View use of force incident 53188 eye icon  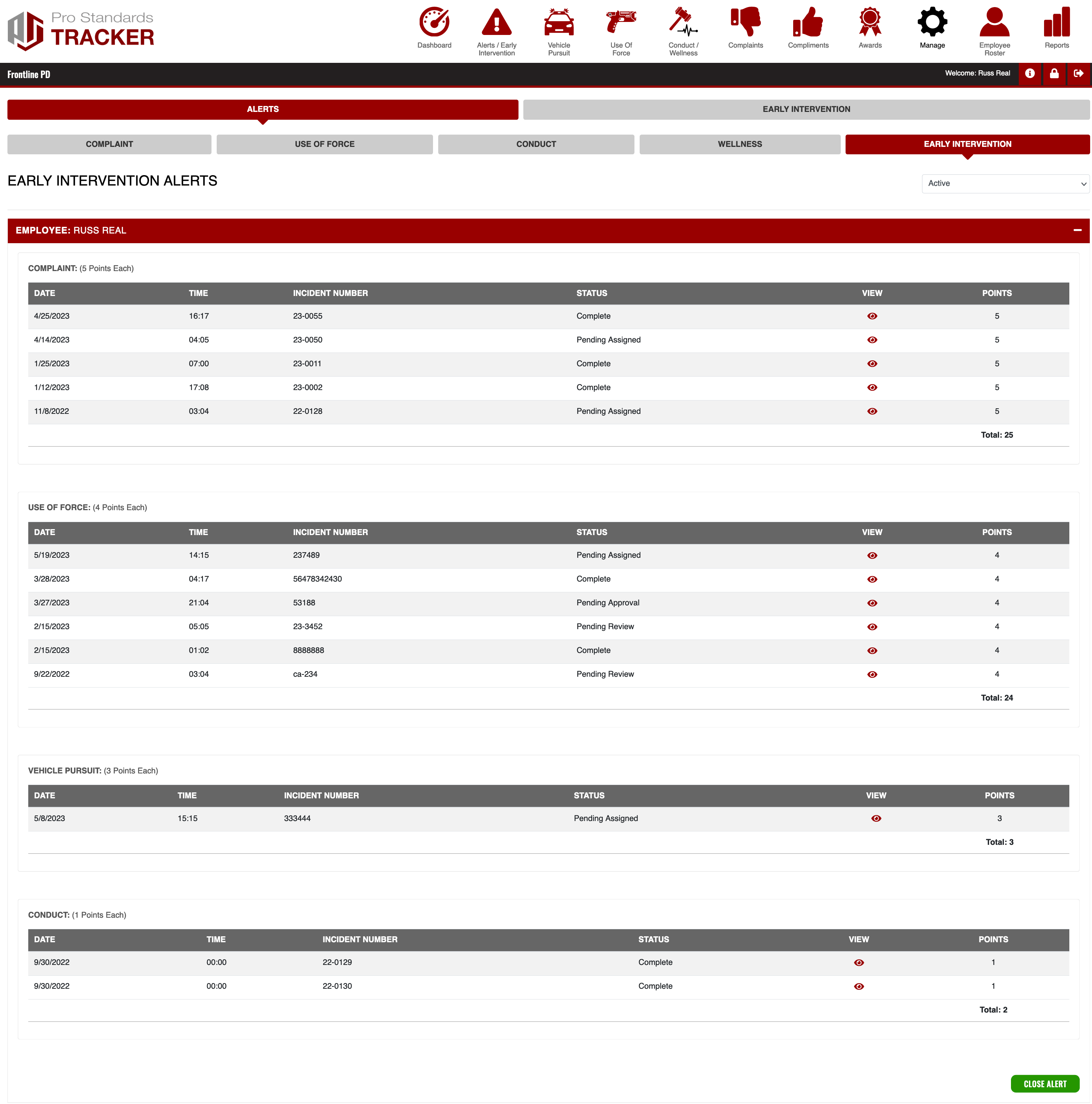coord(872,603)
